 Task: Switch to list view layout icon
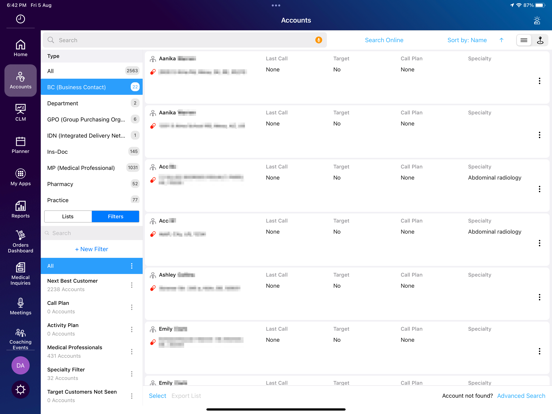(x=524, y=40)
